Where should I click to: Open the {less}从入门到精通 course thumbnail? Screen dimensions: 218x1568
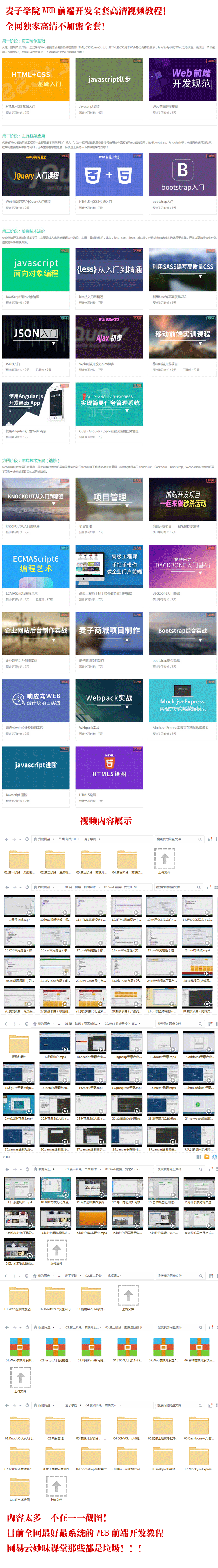109,270
